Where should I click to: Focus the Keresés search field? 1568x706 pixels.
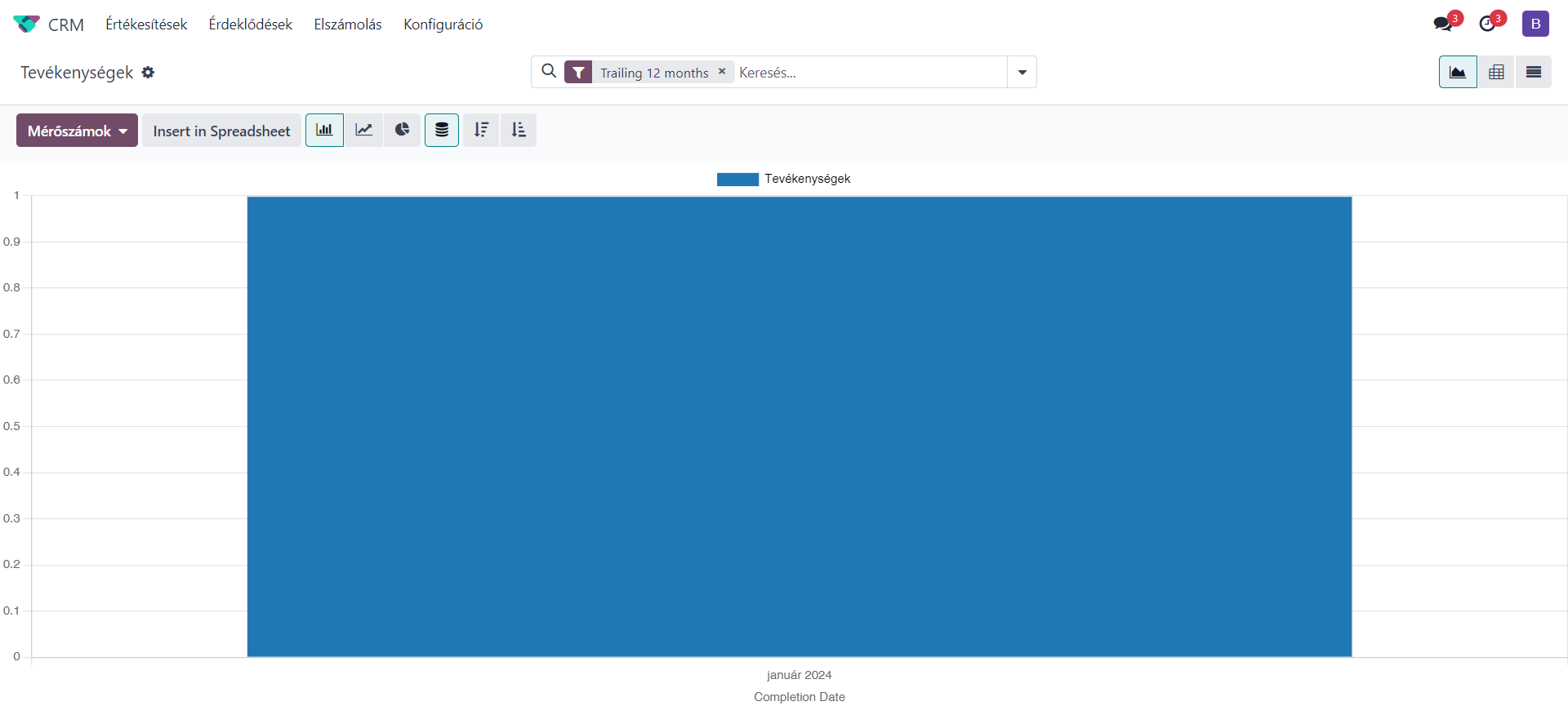pyautogui.click(x=871, y=73)
